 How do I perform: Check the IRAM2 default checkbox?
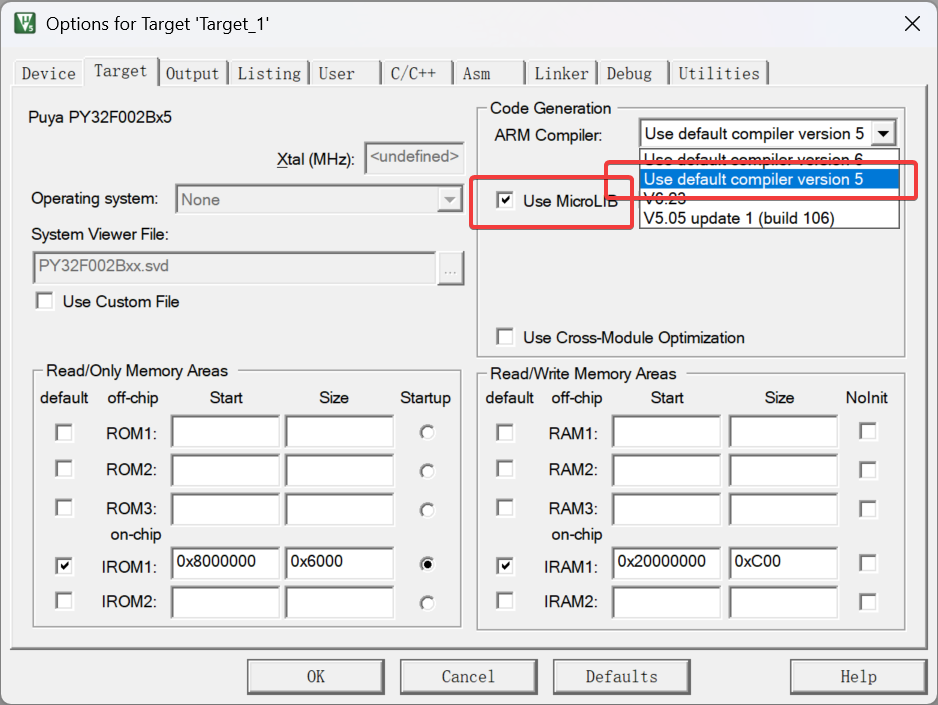click(505, 600)
